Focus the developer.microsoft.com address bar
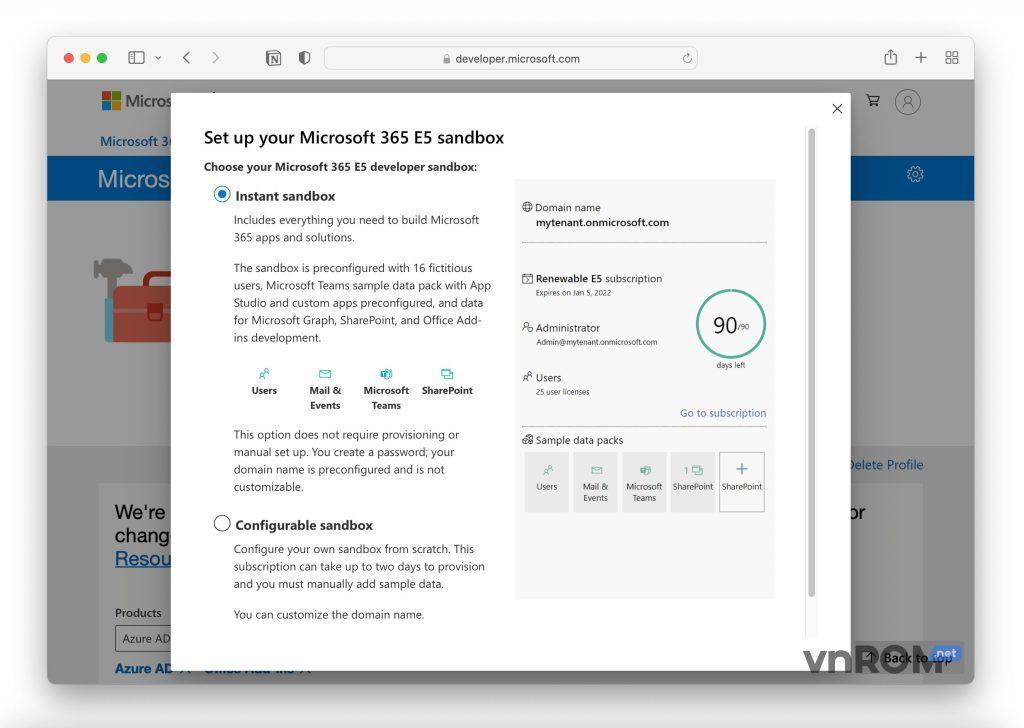The height and width of the screenshot is (728, 1024). [510, 58]
